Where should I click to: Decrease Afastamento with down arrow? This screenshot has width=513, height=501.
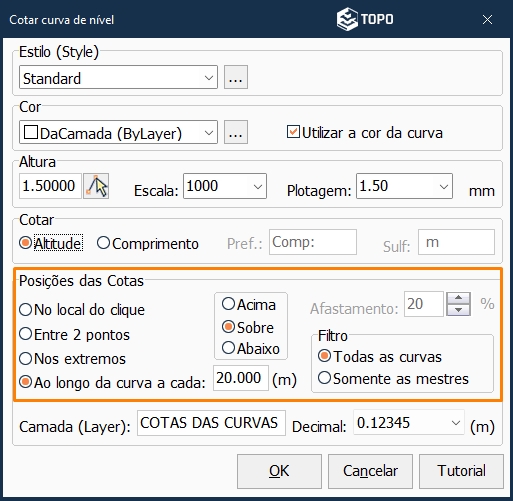pyautogui.click(x=459, y=310)
